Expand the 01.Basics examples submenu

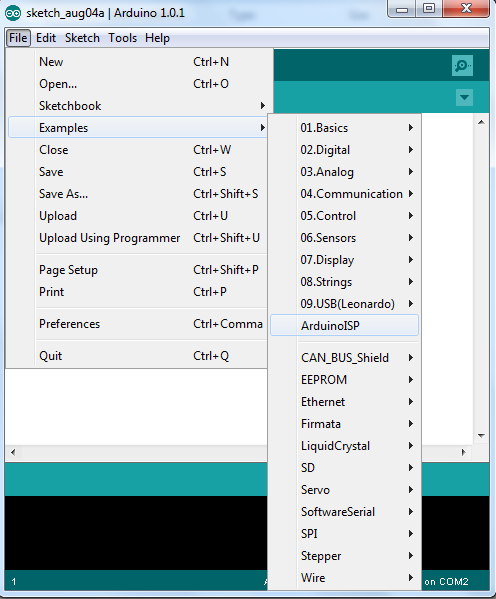[x=344, y=128]
